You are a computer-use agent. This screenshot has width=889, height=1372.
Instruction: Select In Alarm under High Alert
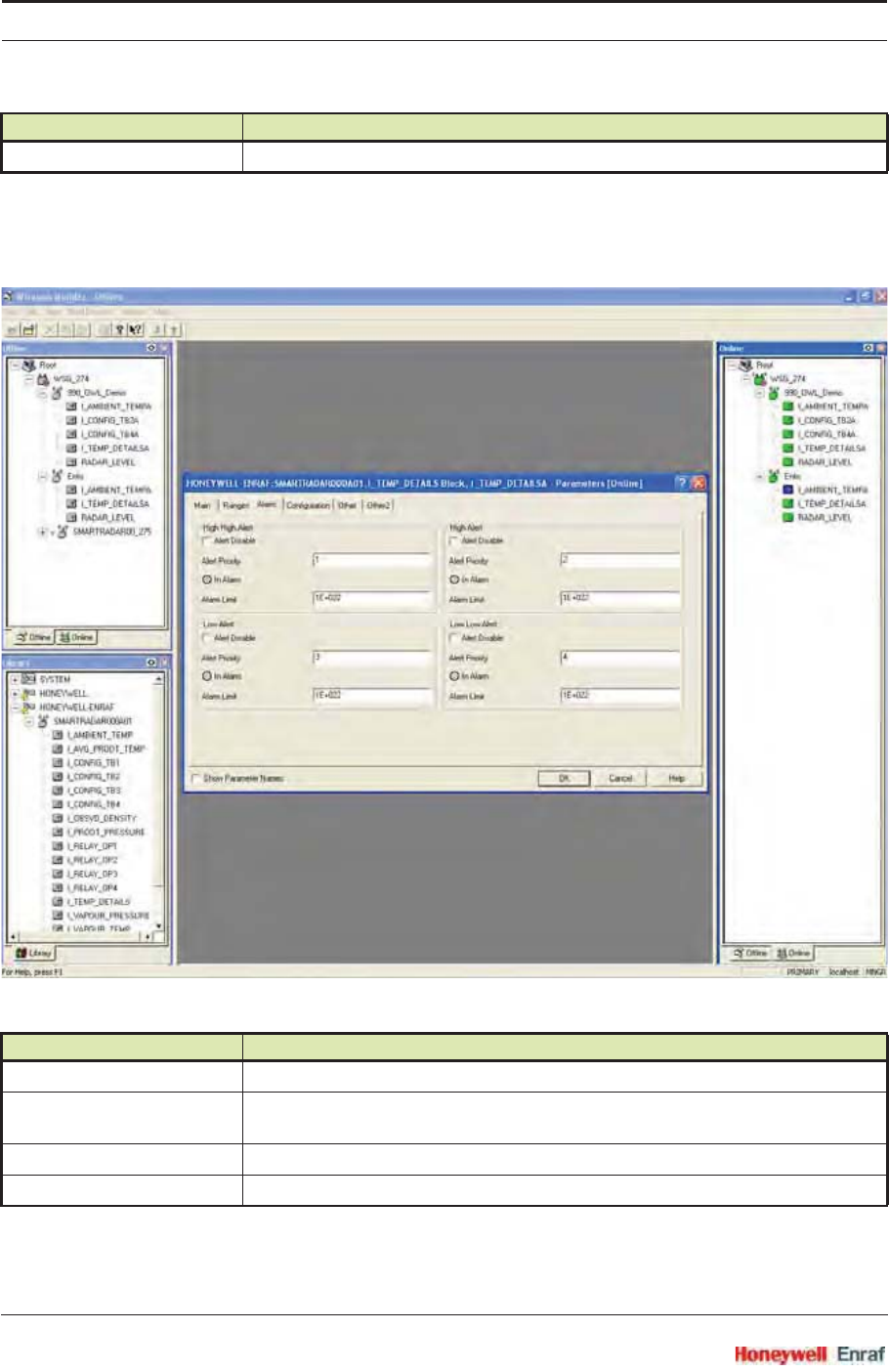(454, 579)
